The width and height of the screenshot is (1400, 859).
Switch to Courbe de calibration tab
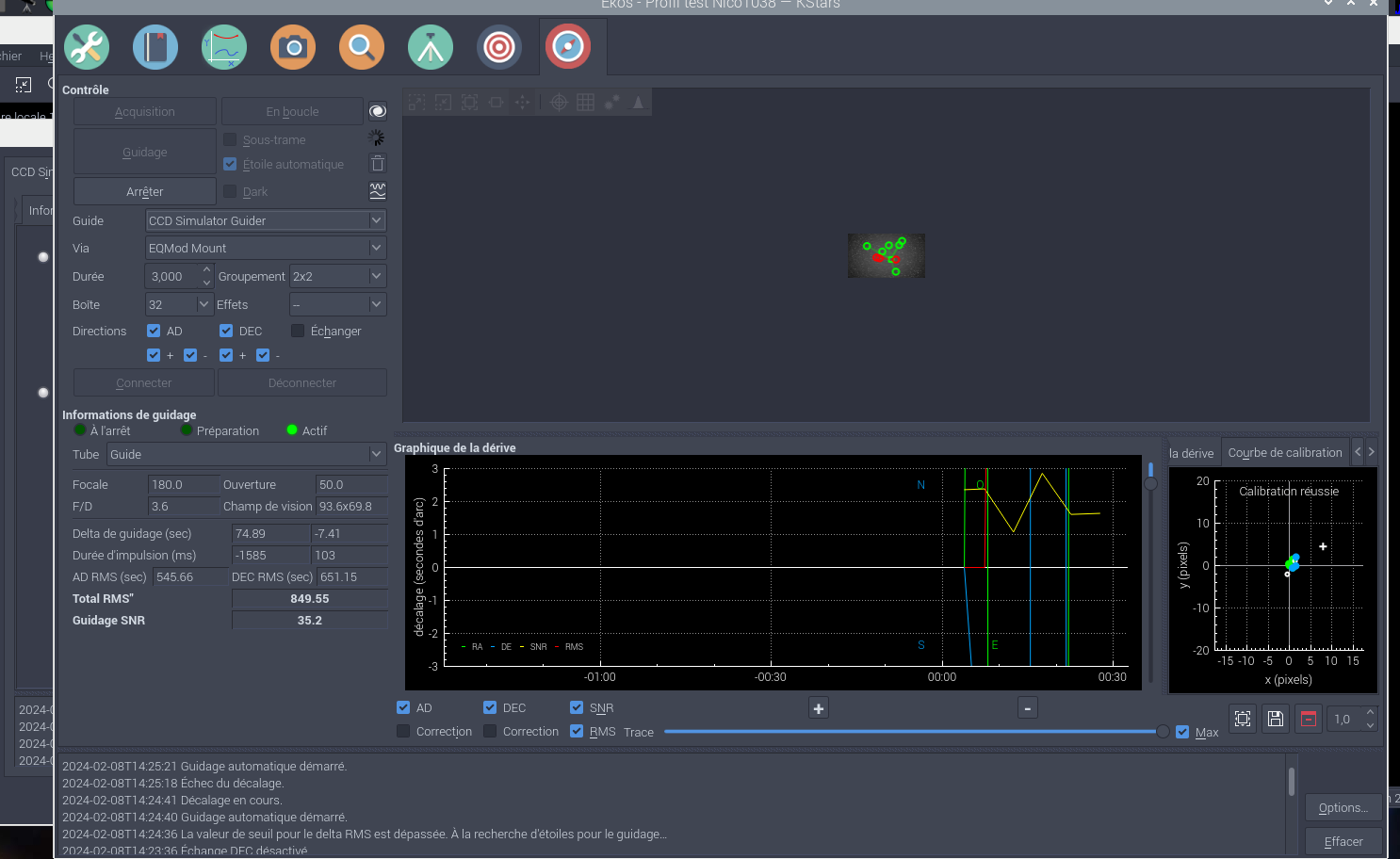tap(1284, 453)
